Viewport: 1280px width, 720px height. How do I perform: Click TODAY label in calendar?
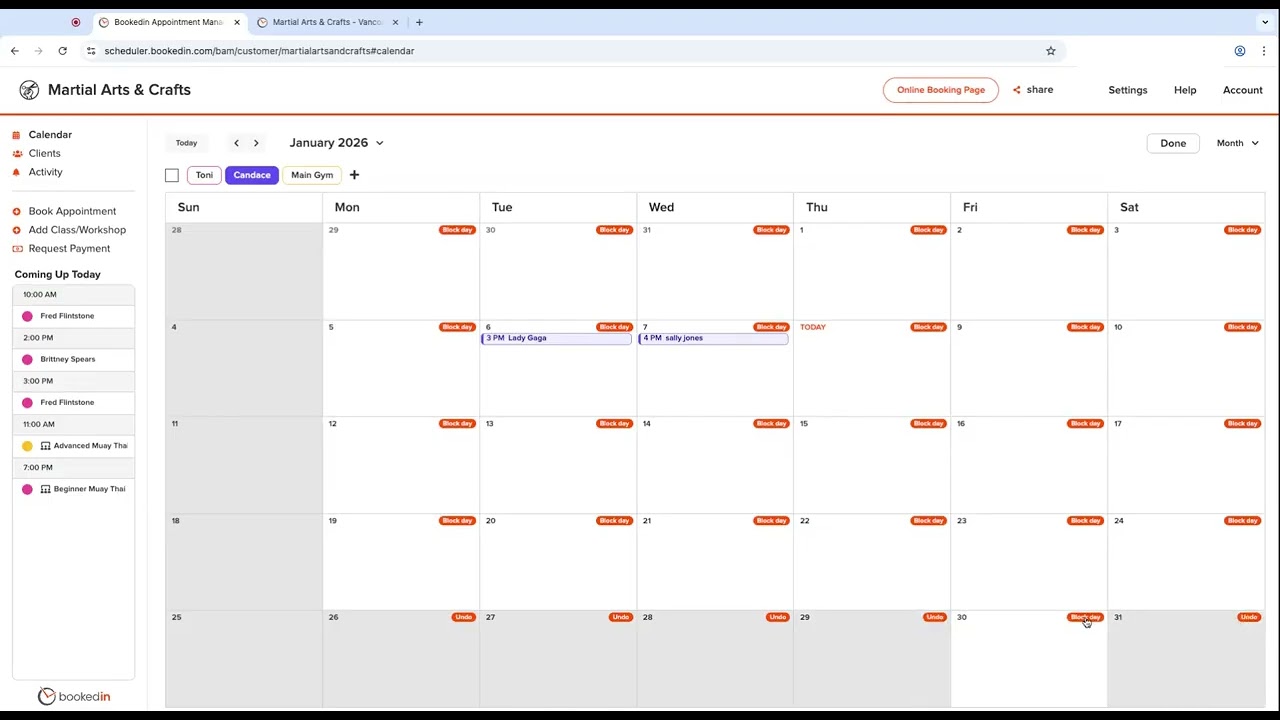(x=813, y=327)
